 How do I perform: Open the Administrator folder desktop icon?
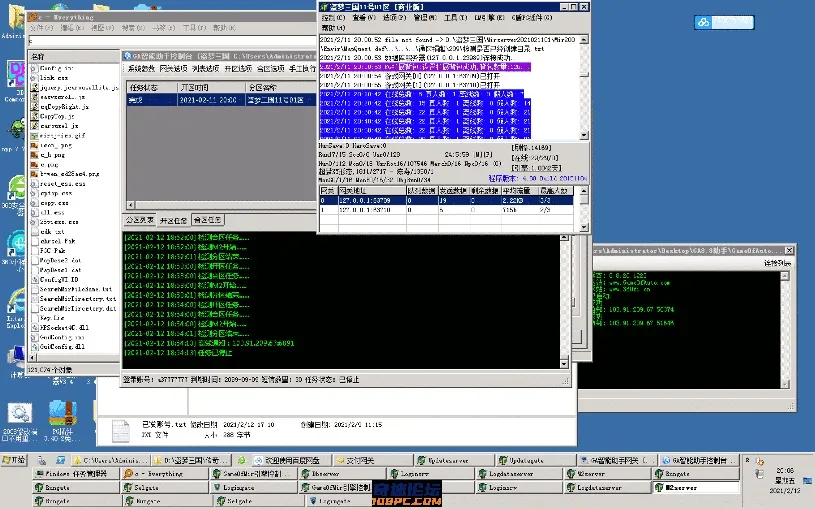[16, 19]
